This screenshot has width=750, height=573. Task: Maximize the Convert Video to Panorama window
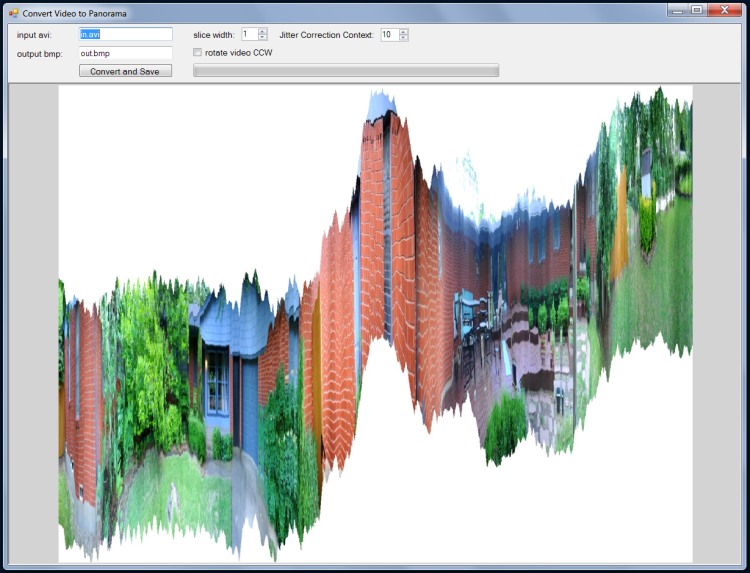coord(697,9)
